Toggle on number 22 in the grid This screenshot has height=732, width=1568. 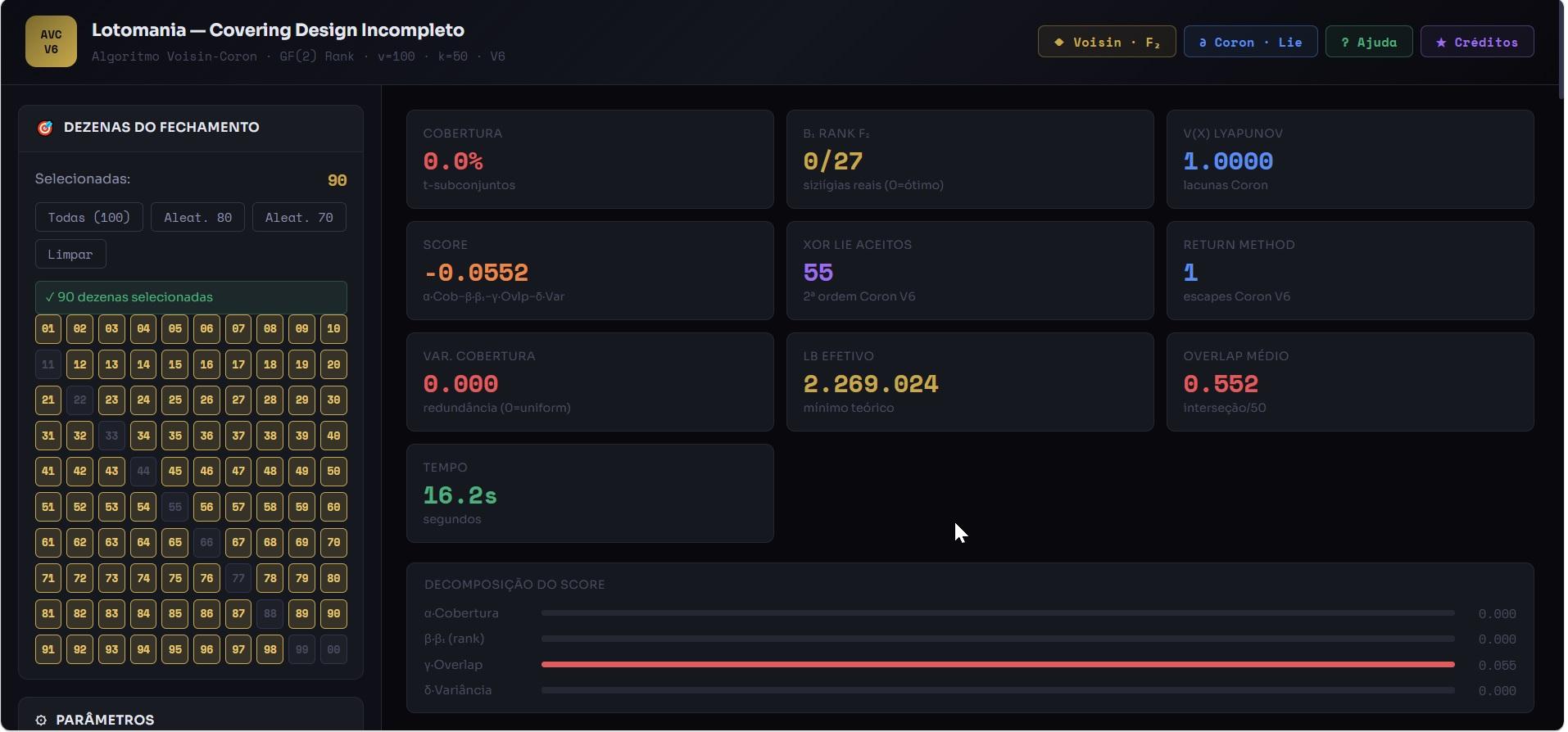point(79,400)
